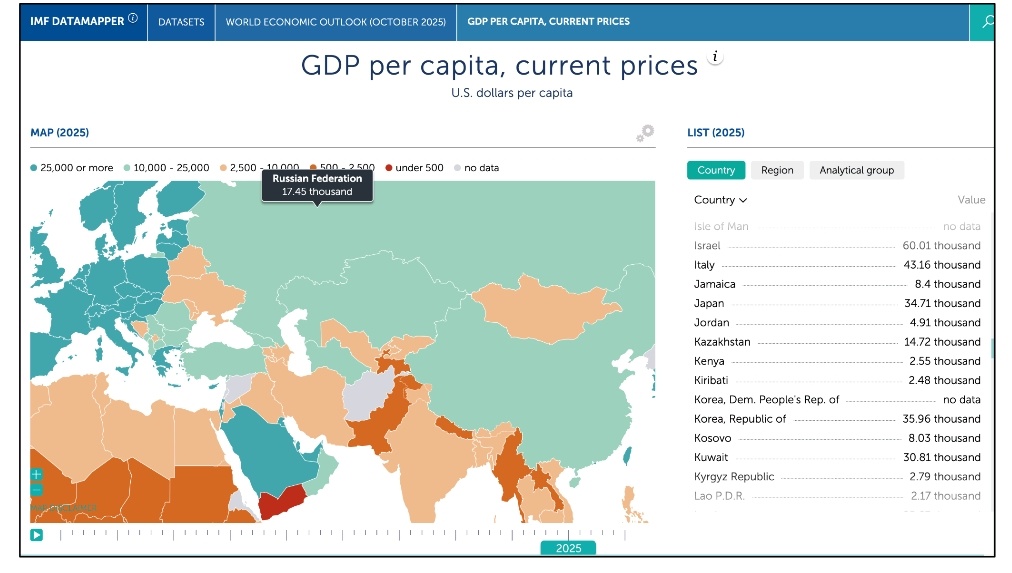The width and height of the screenshot is (1012, 573).
Task: Switch list to Region view
Action: pos(776,170)
